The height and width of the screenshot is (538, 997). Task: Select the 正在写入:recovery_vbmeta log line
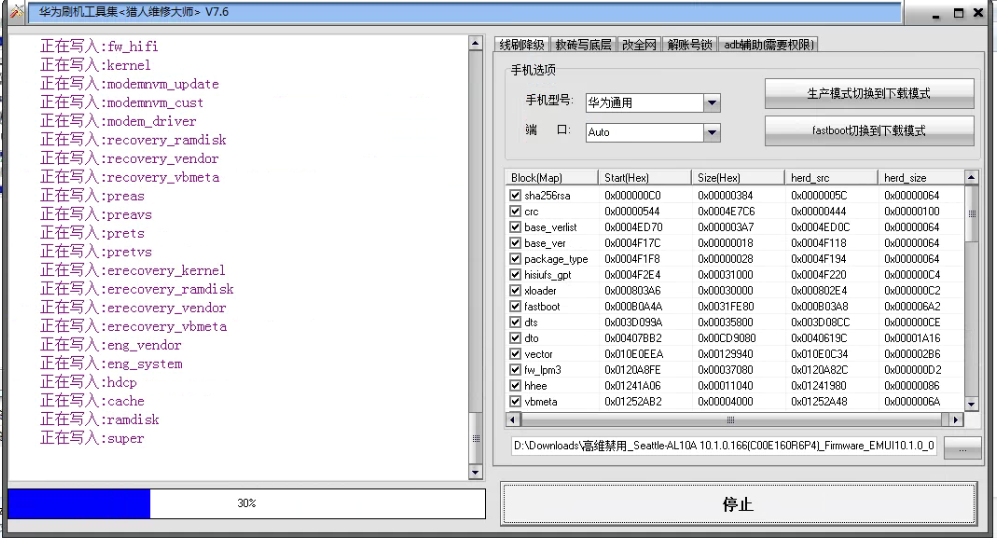click(130, 177)
